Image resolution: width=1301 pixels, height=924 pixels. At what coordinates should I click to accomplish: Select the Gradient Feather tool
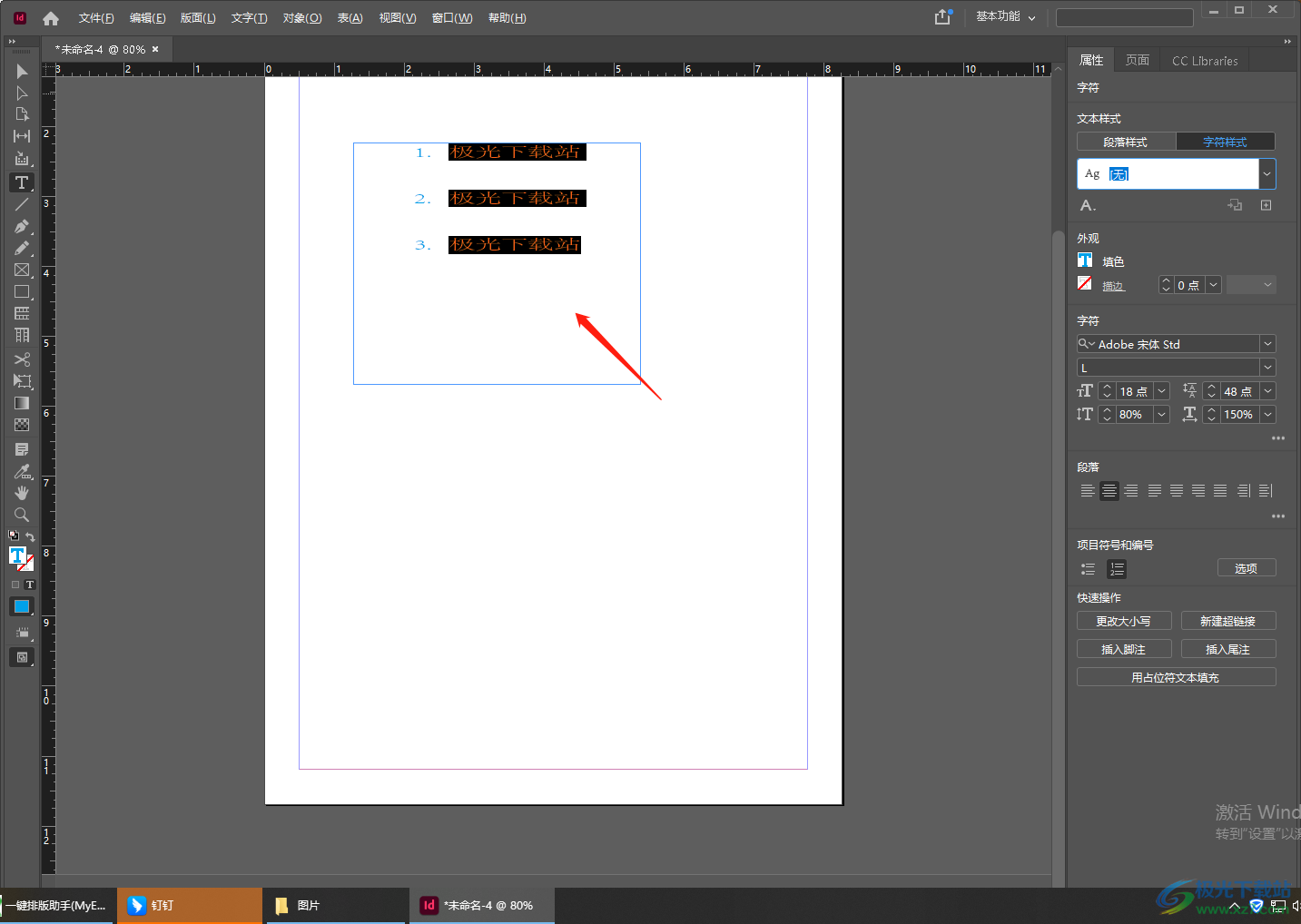22,425
